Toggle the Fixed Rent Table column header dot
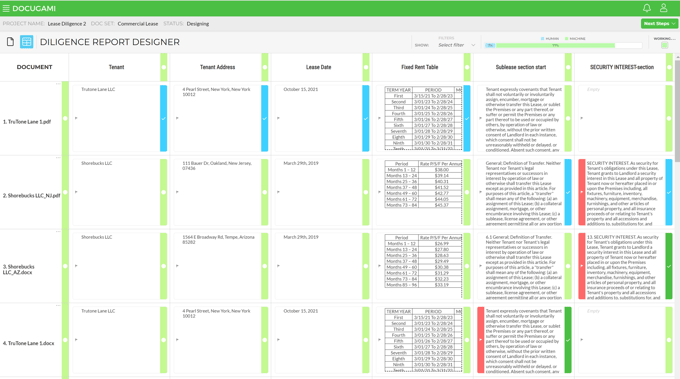This screenshot has height=379, width=680. [467, 67]
